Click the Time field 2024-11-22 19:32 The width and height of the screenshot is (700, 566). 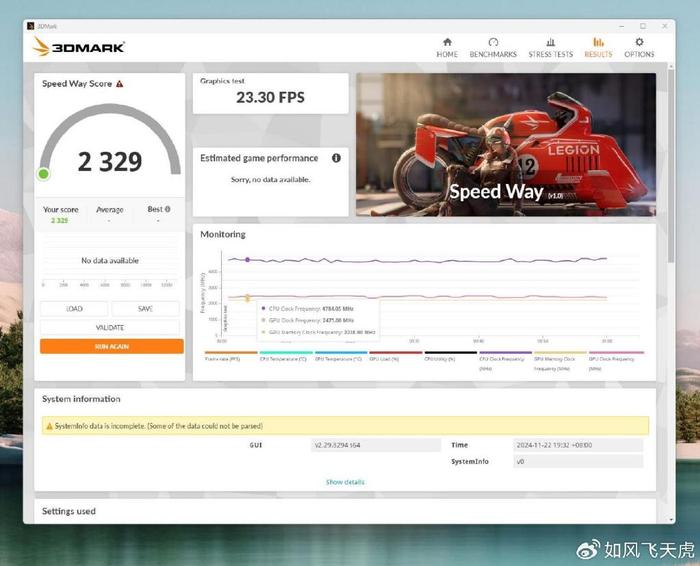click(x=578, y=445)
